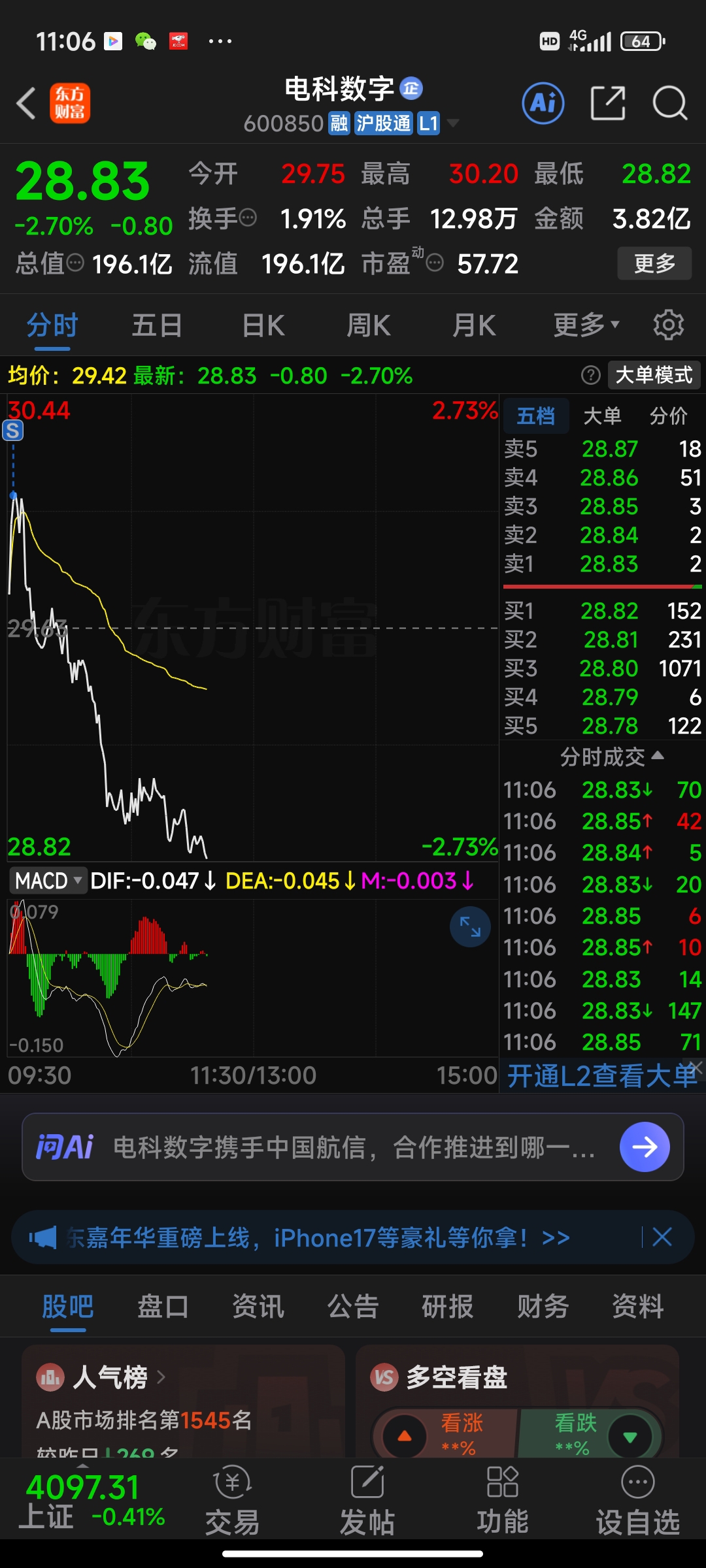Open the 发帖 post icon

click(x=367, y=1501)
